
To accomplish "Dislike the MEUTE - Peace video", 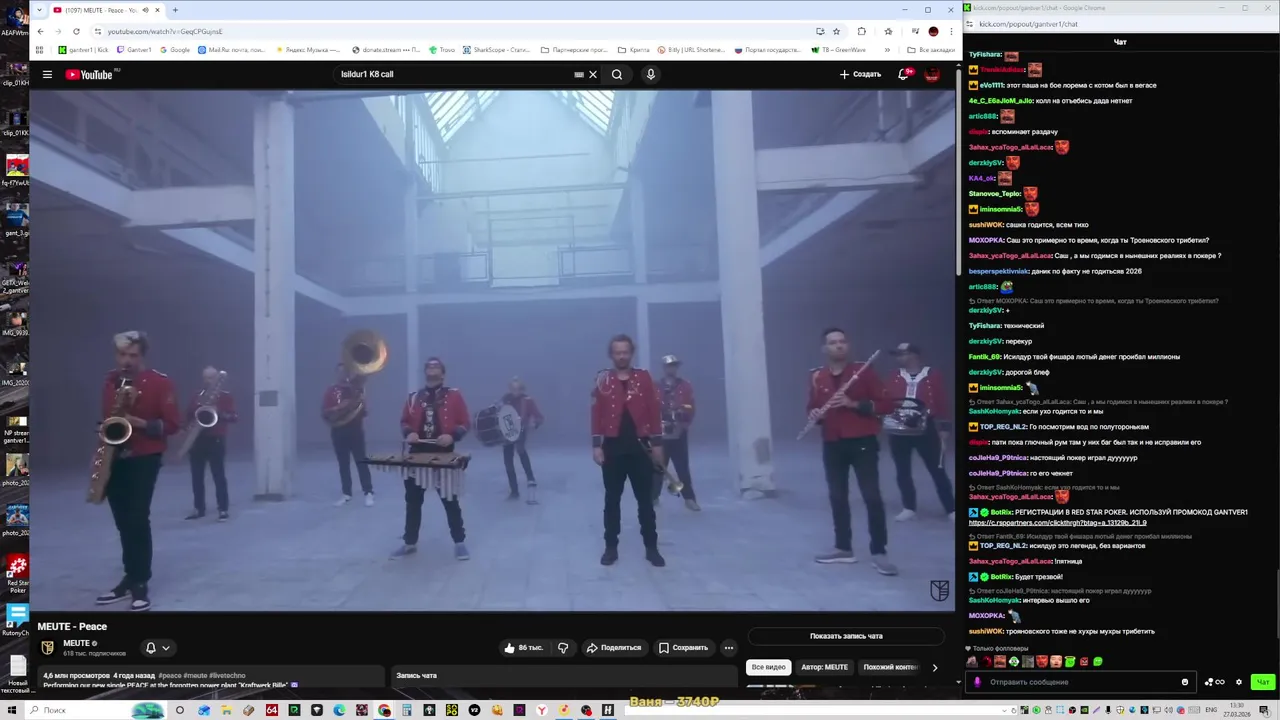I will point(563,648).
